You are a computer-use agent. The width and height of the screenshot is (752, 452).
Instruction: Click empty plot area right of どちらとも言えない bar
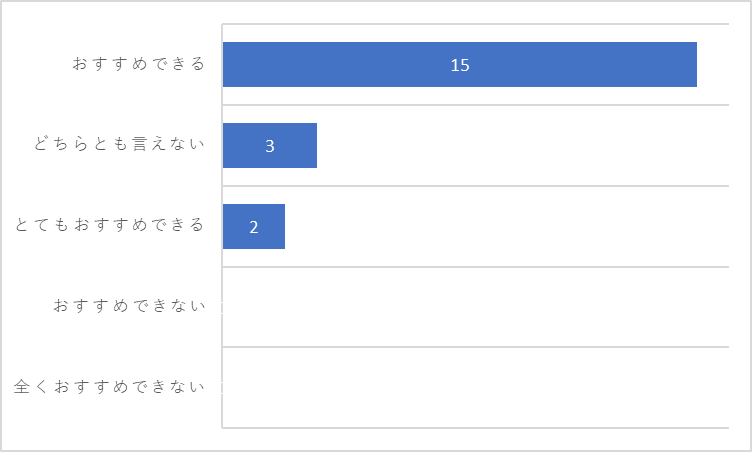coord(523,145)
